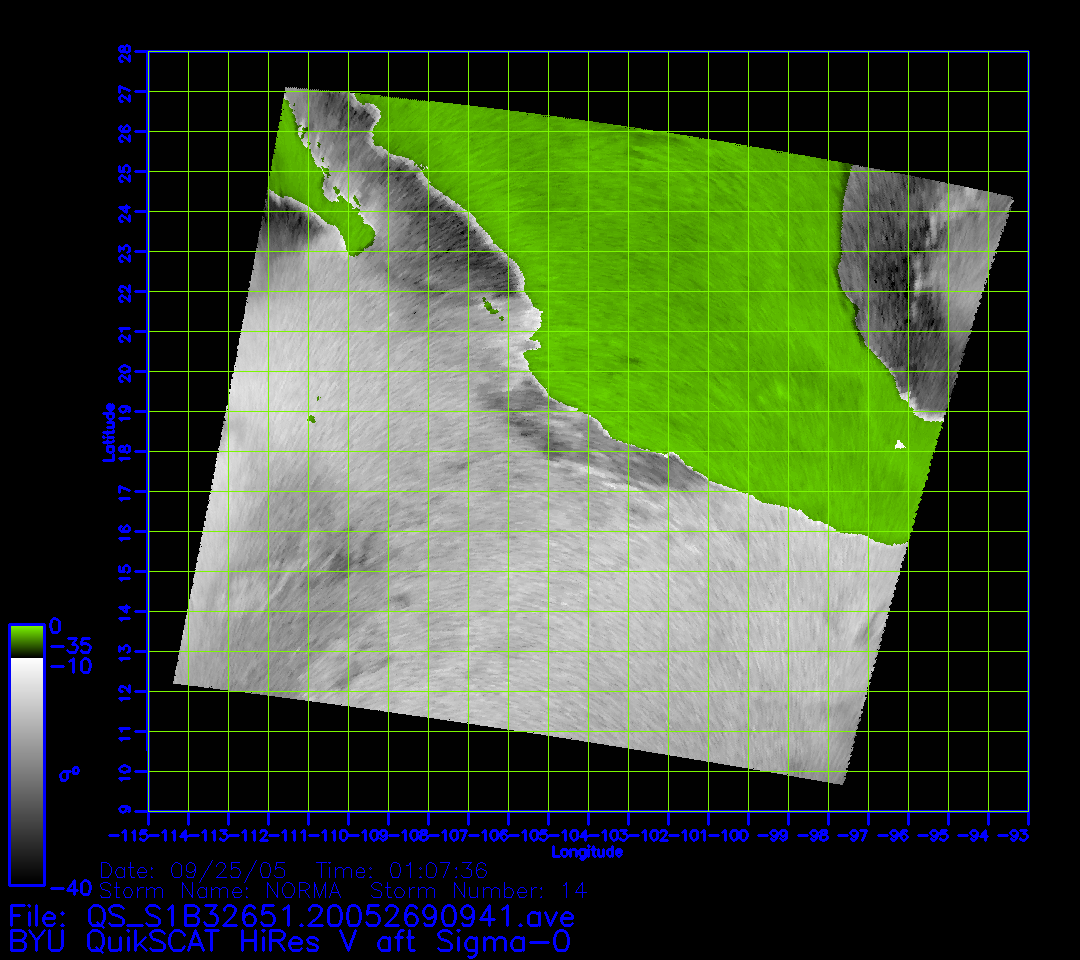Click the Latitude axis label

pos(107,431)
